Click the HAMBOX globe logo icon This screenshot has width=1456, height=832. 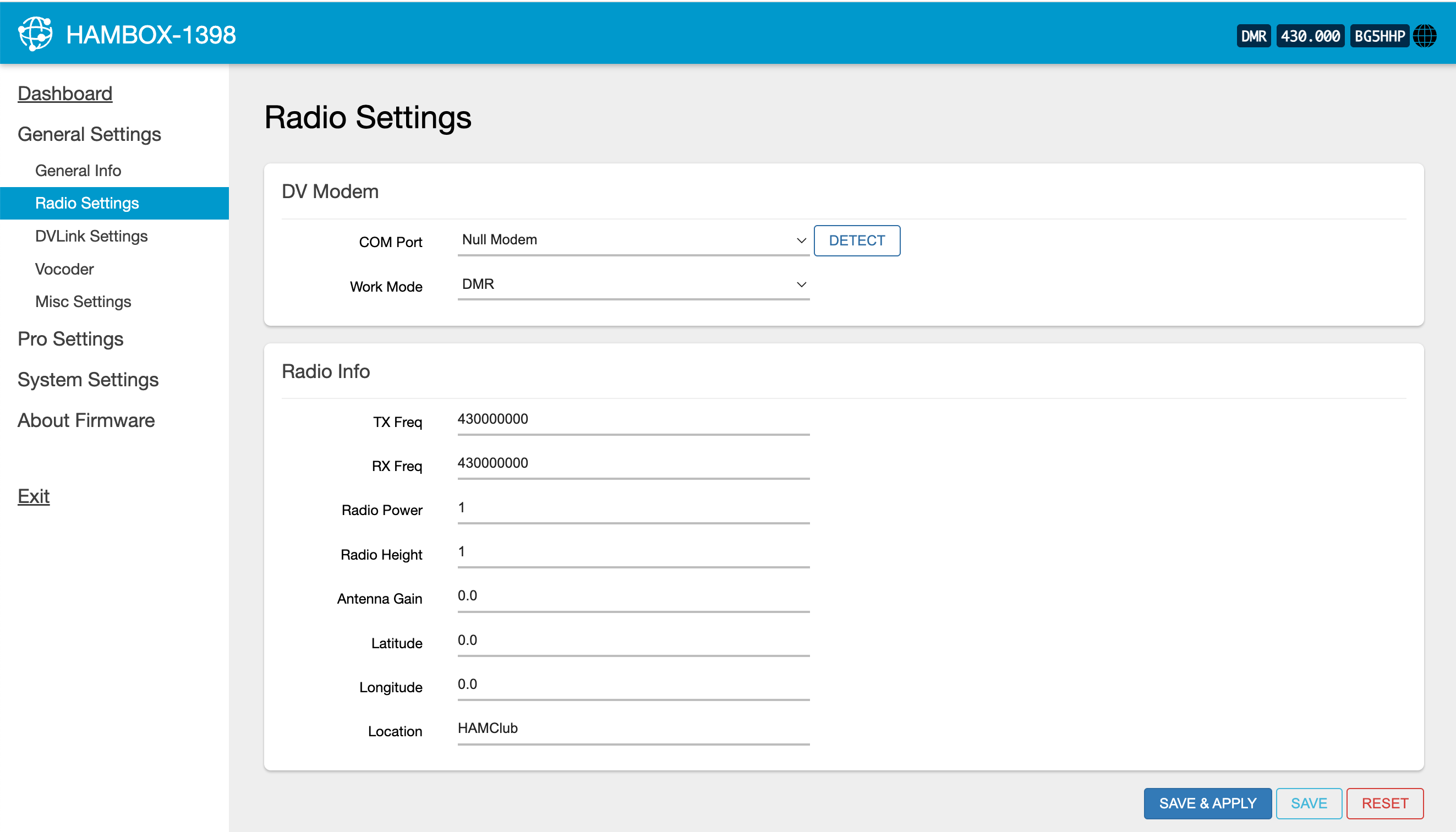(x=35, y=34)
